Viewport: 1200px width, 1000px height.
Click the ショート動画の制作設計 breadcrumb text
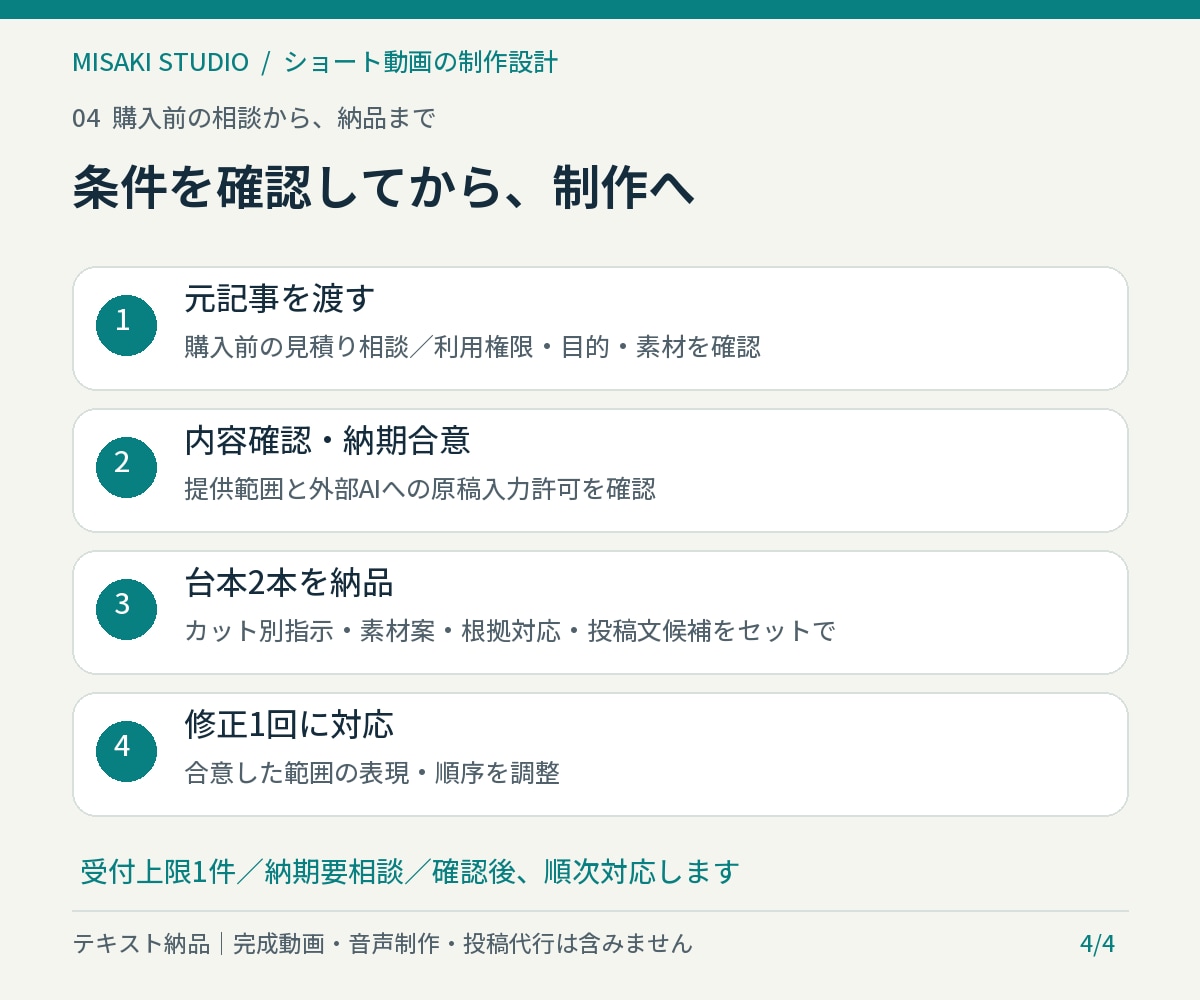point(421,62)
